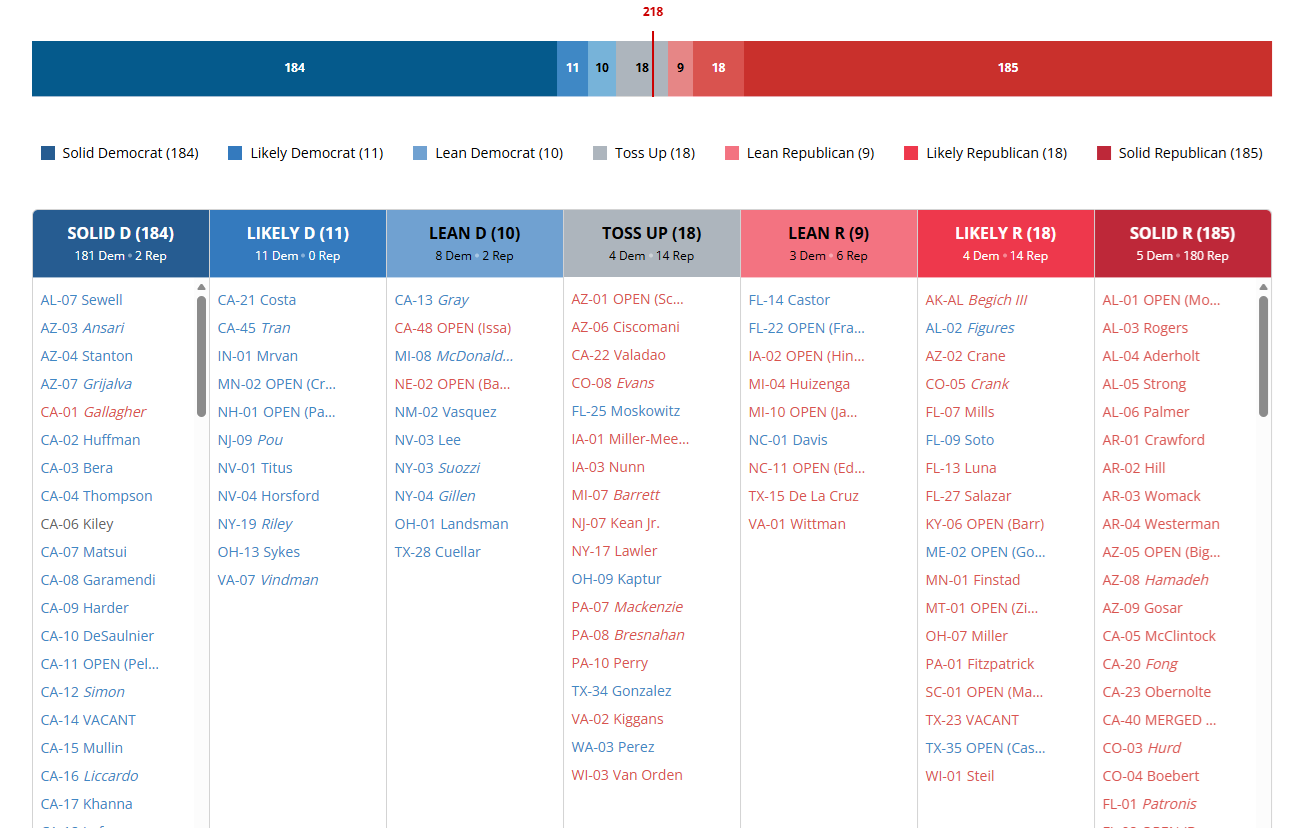1297x828 pixels.
Task: Open the VA-07 Vindman race link
Action: pos(268,580)
